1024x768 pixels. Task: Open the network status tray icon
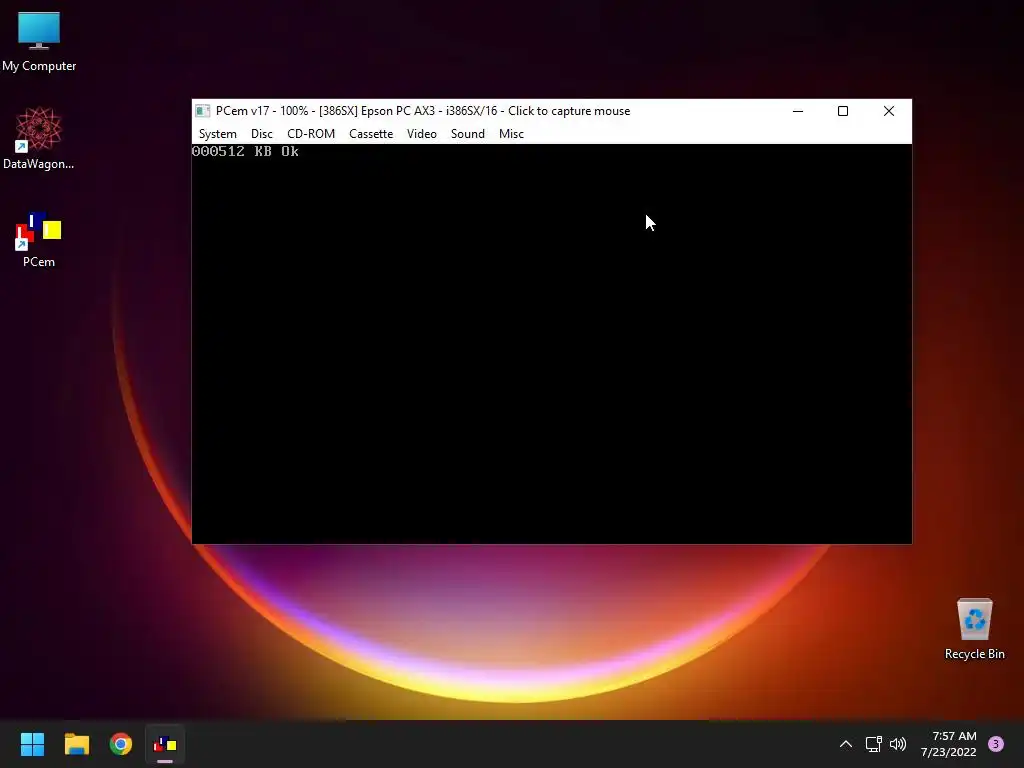[873, 744]
